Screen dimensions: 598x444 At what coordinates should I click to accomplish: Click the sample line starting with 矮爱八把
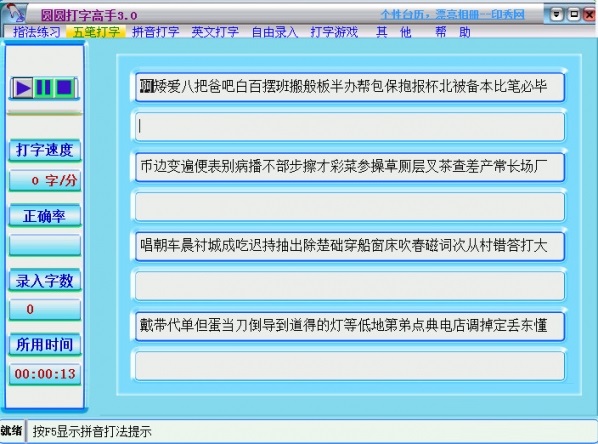pos(350,87)
